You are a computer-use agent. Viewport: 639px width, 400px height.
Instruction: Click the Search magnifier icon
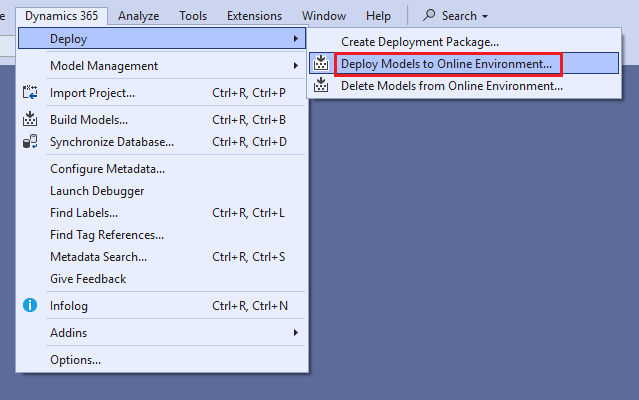click(429, 16)
